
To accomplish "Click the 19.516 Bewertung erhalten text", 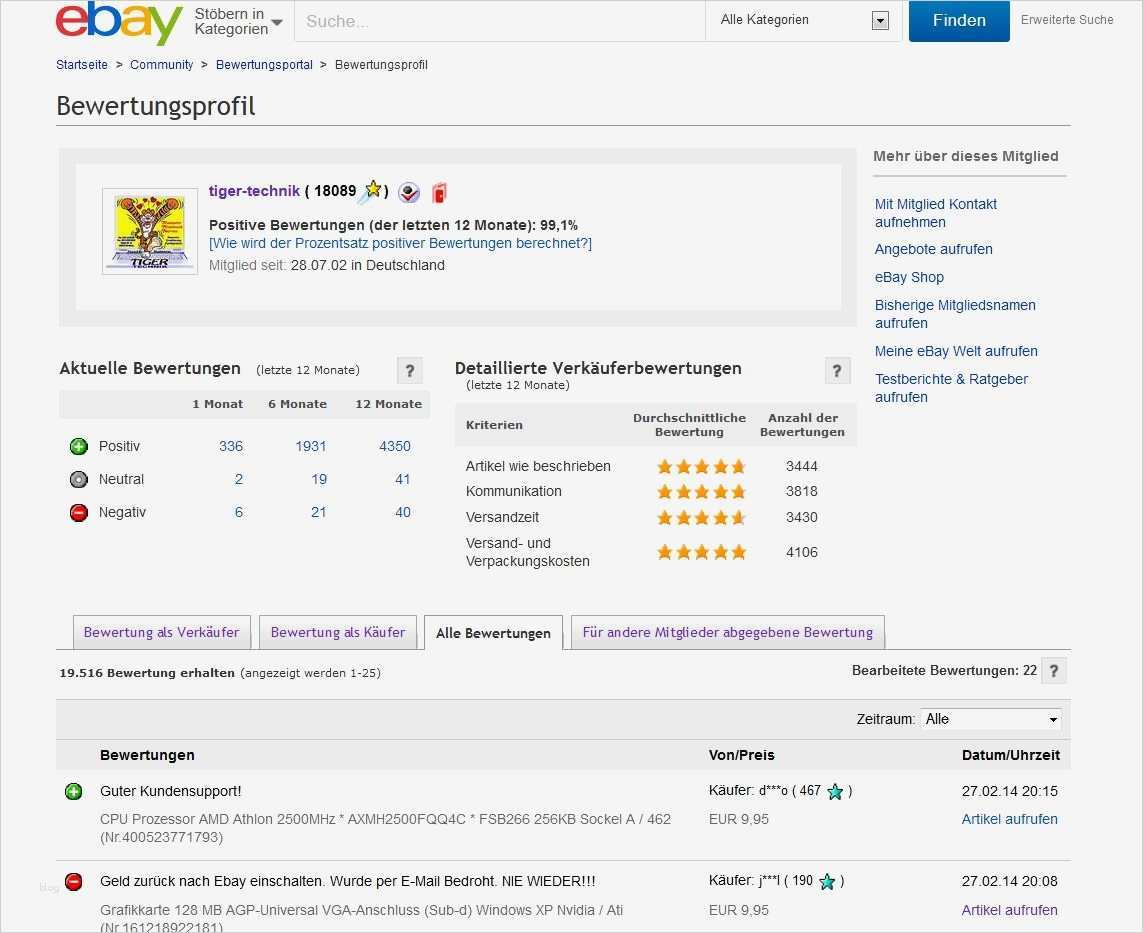I will [147, 673].
